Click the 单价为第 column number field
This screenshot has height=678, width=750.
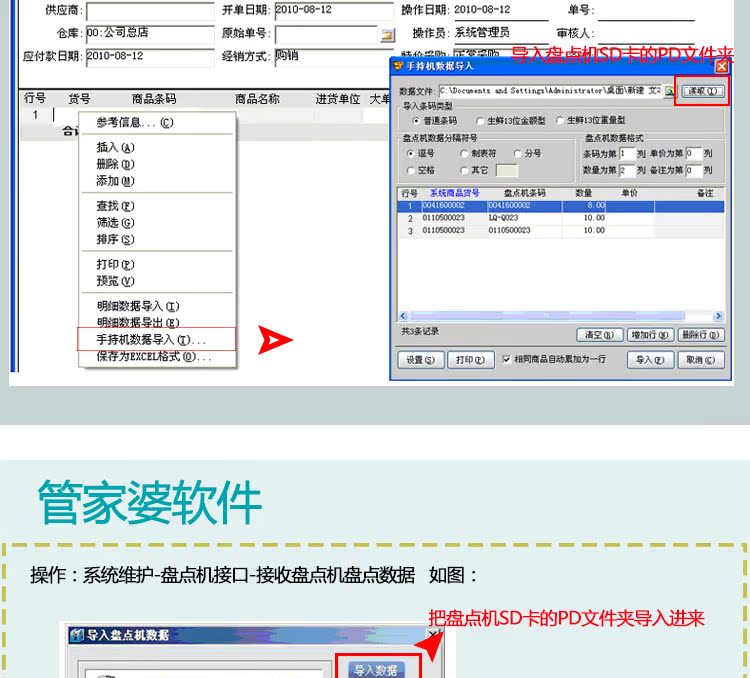(x=694, y=154)
